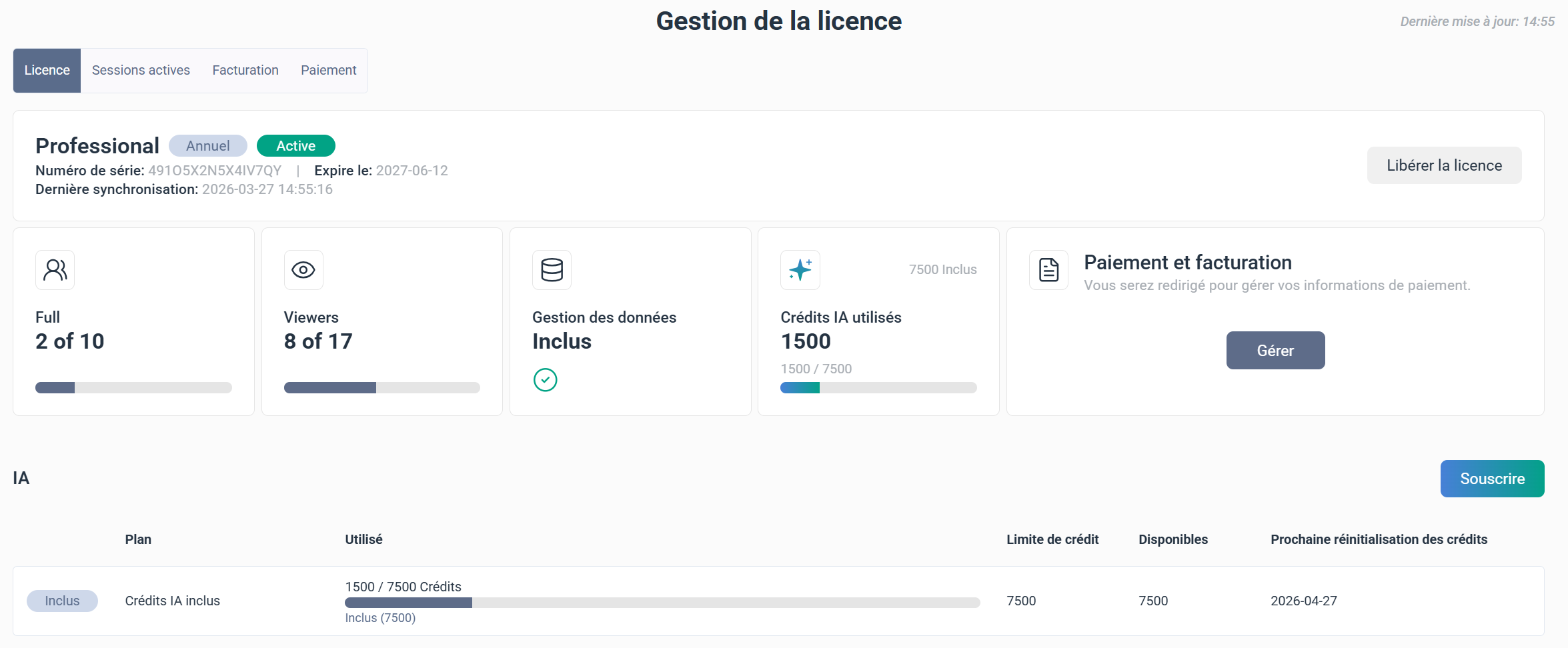Click the database icon in Gestion des données

[552, 270]
